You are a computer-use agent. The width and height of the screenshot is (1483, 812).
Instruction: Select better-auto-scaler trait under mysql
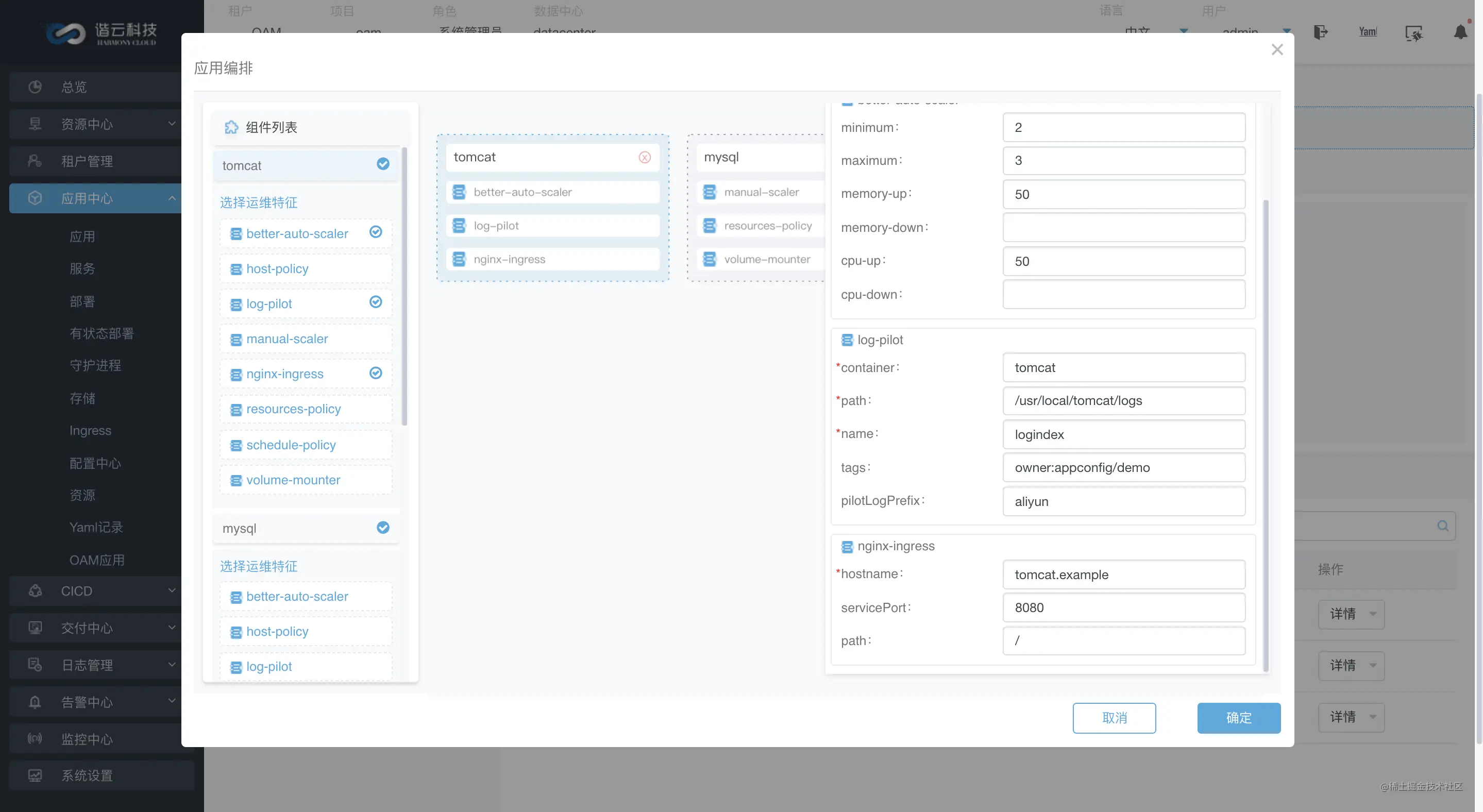coord(306,597)
